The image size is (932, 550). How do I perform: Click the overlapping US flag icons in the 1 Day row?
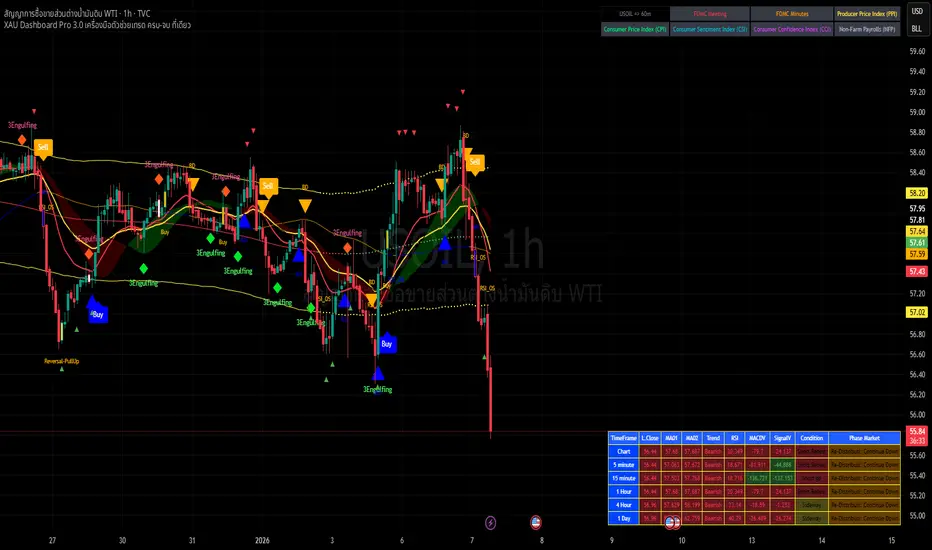(x=673, y=523)
